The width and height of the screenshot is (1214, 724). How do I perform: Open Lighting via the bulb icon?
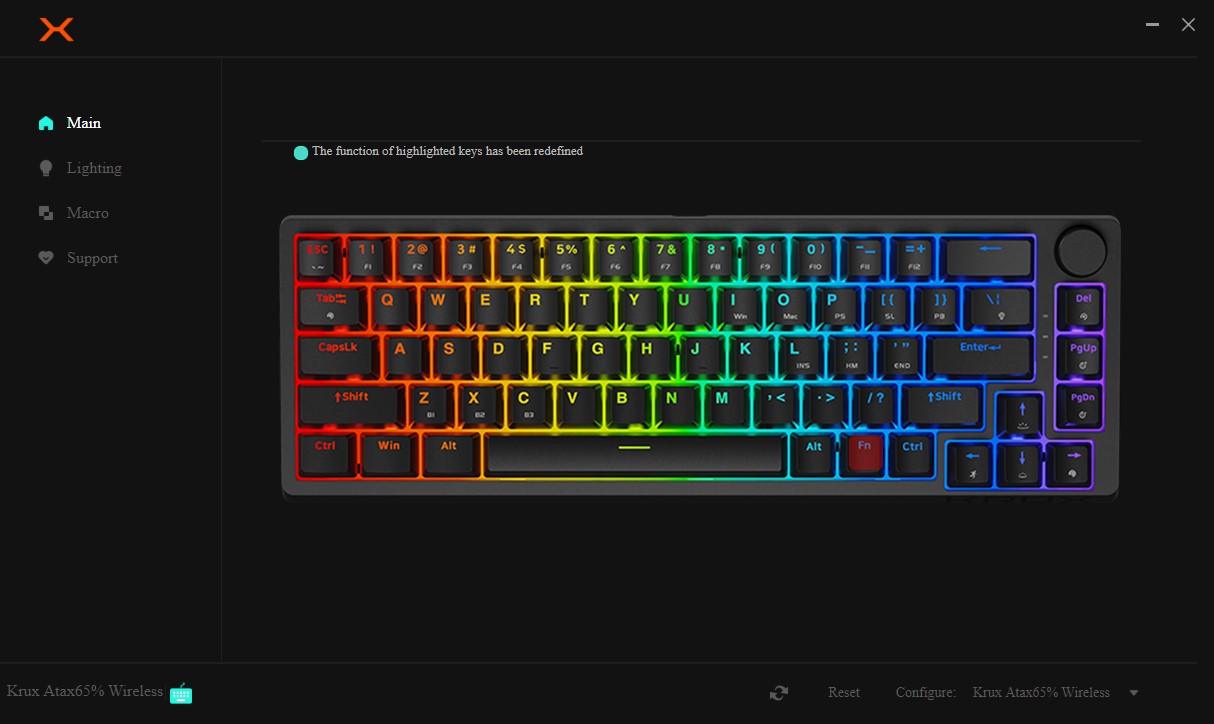(46, 168)
